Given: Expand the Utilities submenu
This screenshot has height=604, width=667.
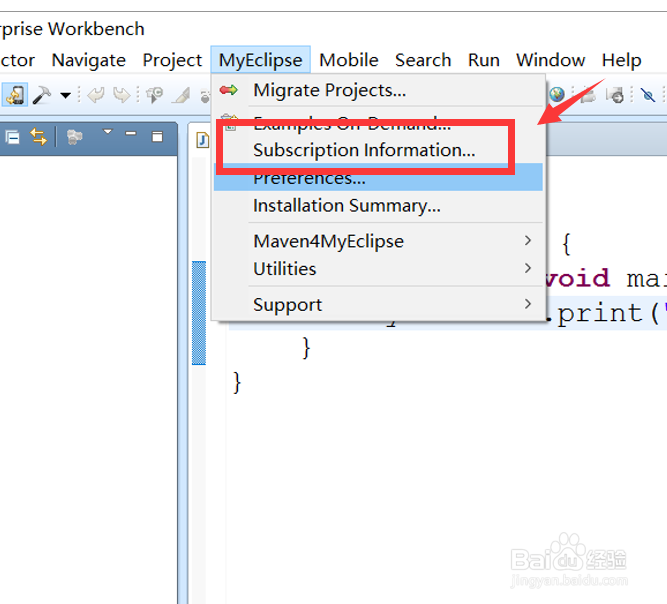Looking at the screenshot, I should [378, 269].
